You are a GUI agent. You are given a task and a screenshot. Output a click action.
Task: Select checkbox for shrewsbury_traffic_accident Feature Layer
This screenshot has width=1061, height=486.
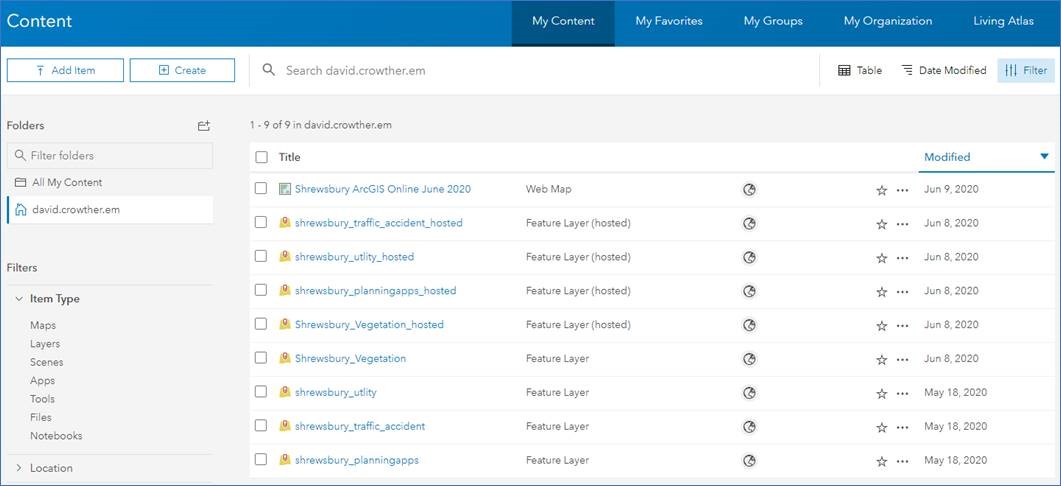(261, 425)
